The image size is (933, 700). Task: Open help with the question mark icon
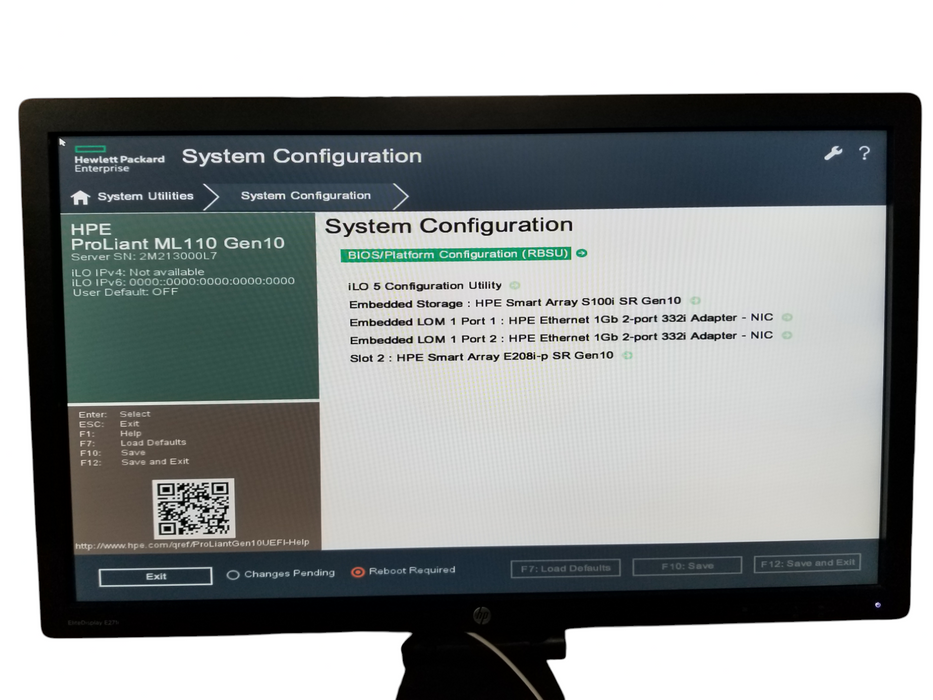[864, 153]
